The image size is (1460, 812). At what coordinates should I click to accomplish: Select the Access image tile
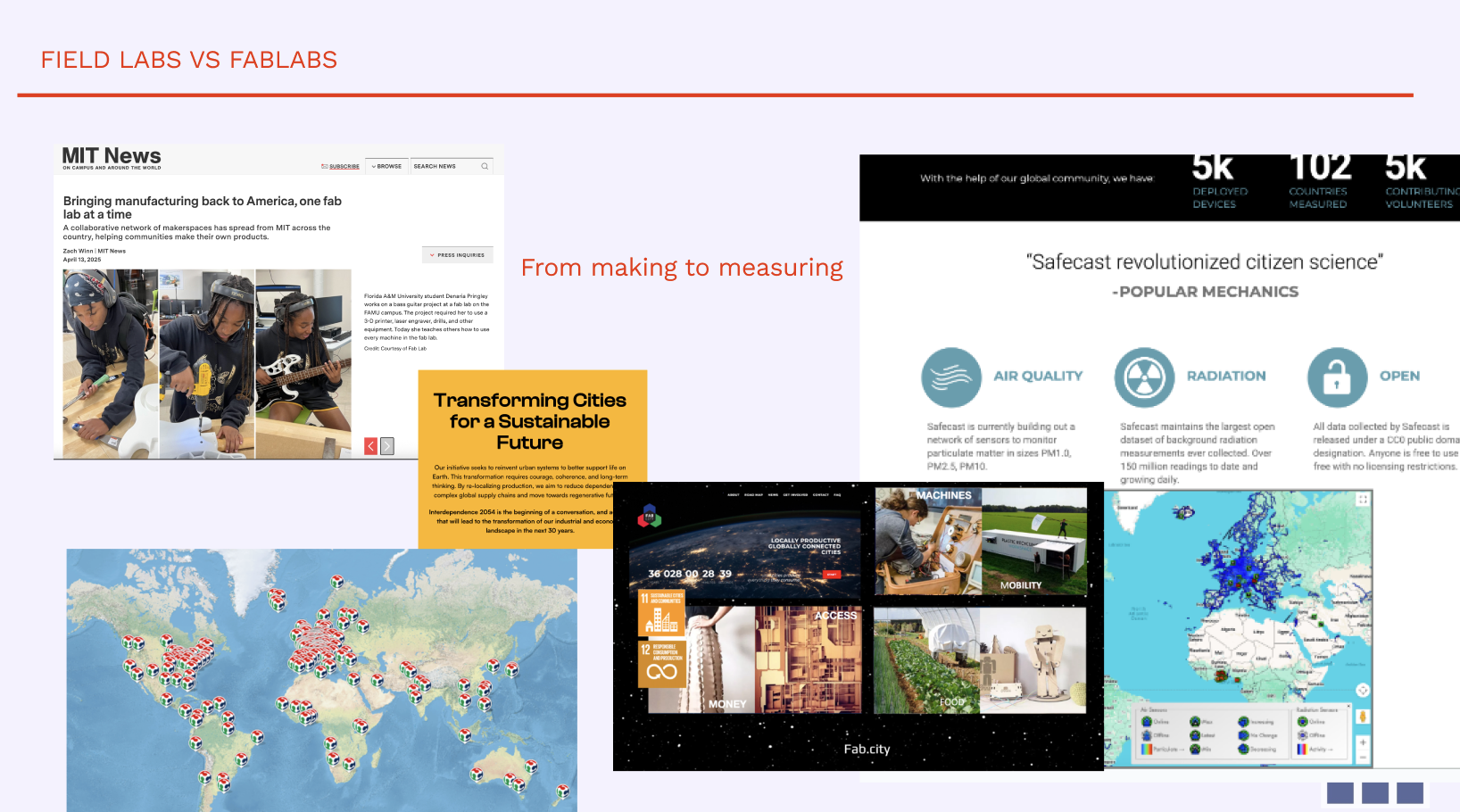click(809, 660)
